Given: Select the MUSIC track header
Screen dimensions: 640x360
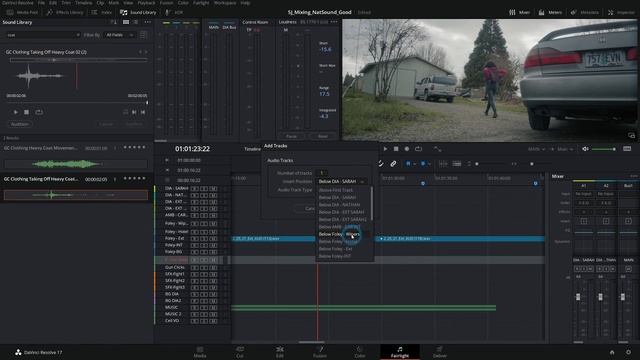Looking at the screenshot, I should click(x=172, y=307).
